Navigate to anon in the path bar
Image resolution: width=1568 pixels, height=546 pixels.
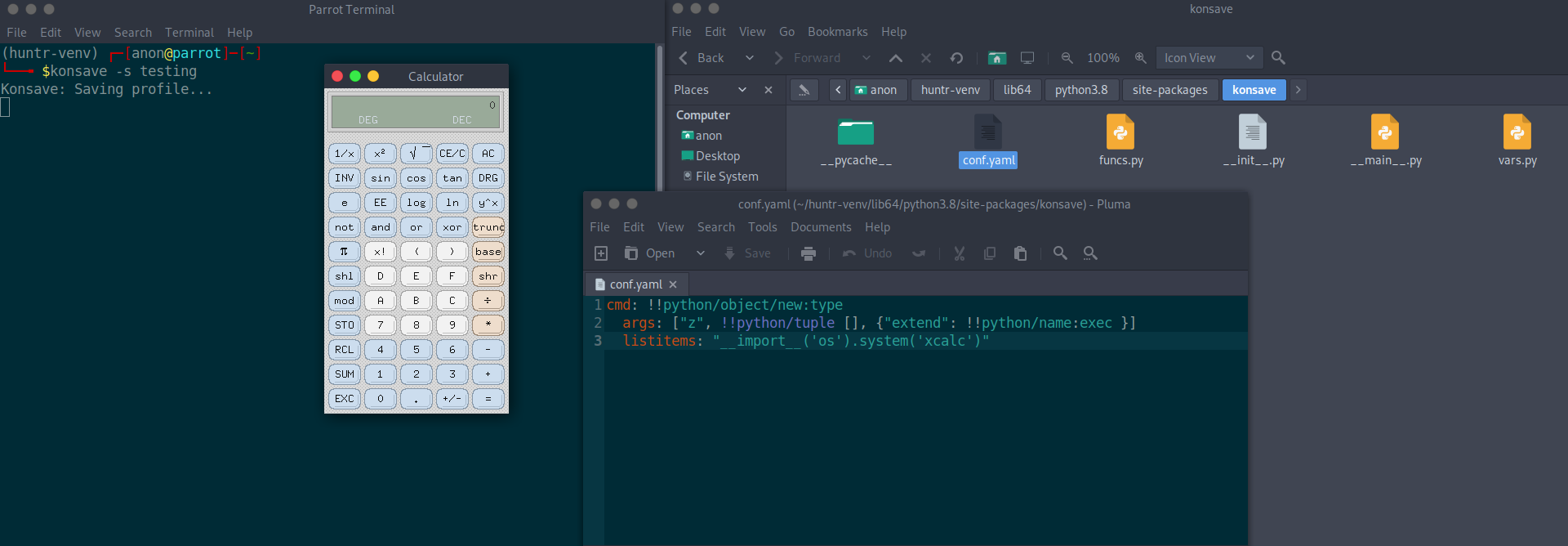[x=876, y=90]
